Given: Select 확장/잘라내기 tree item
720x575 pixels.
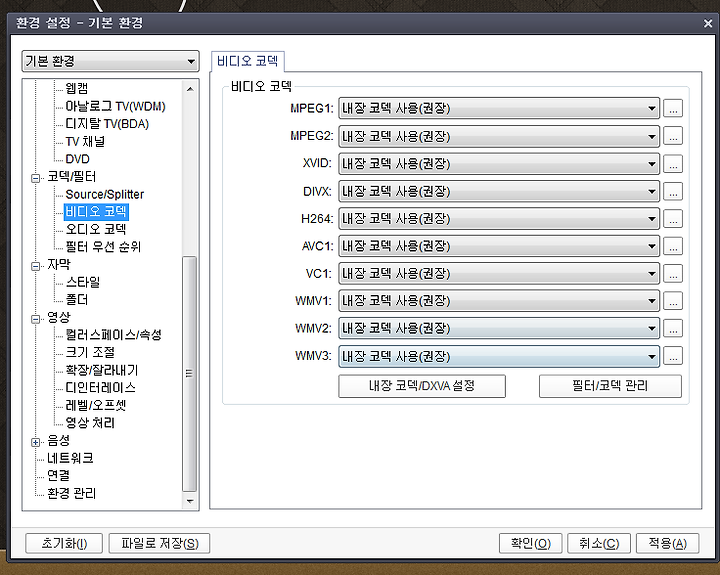Looking at the screenshot, I should coord(101,370).
